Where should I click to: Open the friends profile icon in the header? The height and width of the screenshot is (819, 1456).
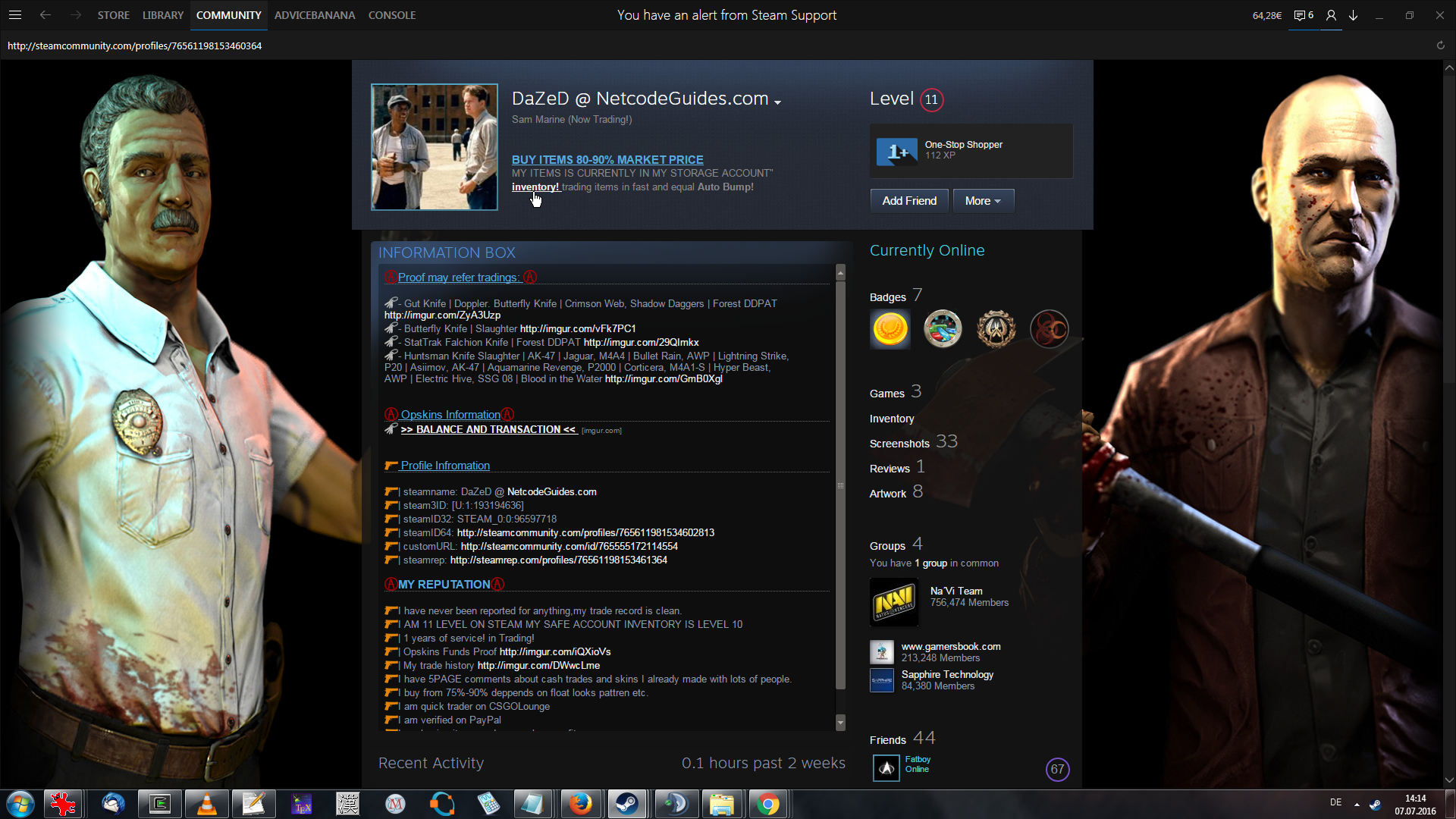[1331, 15]
